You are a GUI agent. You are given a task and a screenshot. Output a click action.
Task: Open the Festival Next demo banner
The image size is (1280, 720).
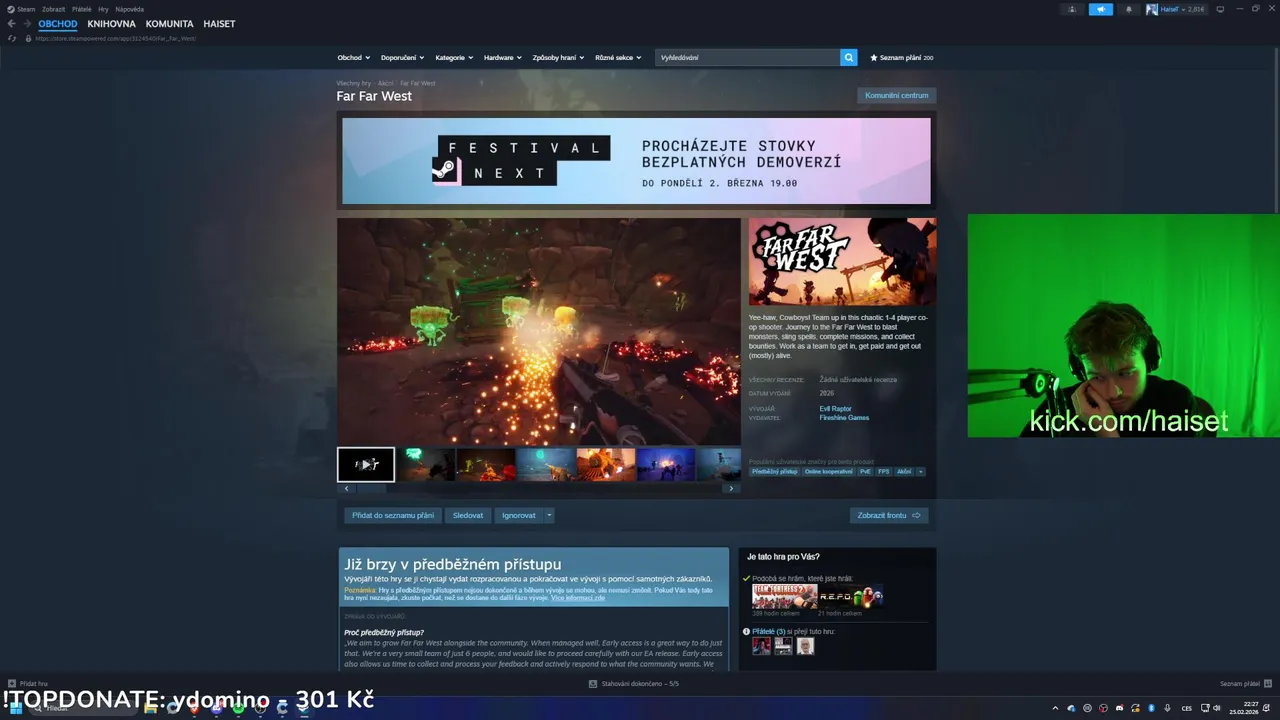636,161
